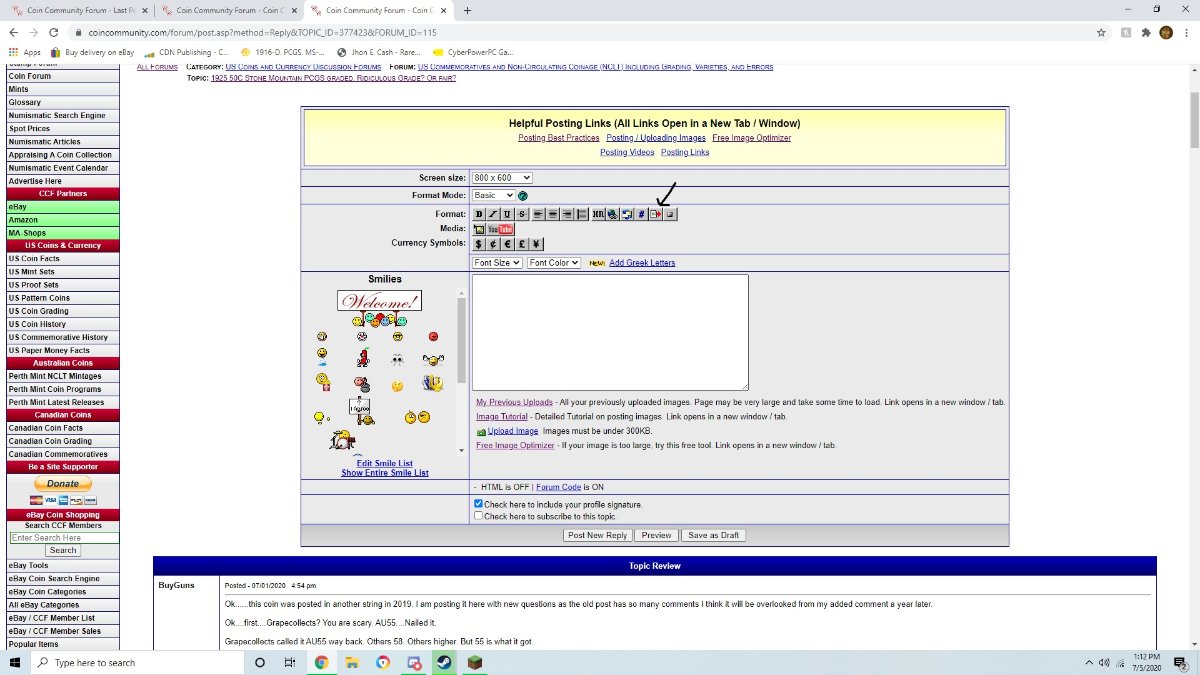Open the Font Size dropdown

pos(497,263)
